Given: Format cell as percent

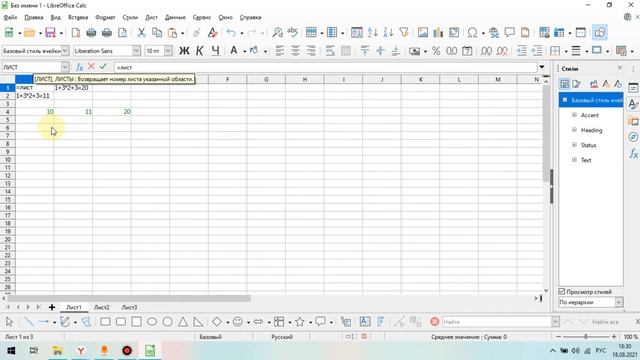Looking at the screenshot, I should (436, 51).
